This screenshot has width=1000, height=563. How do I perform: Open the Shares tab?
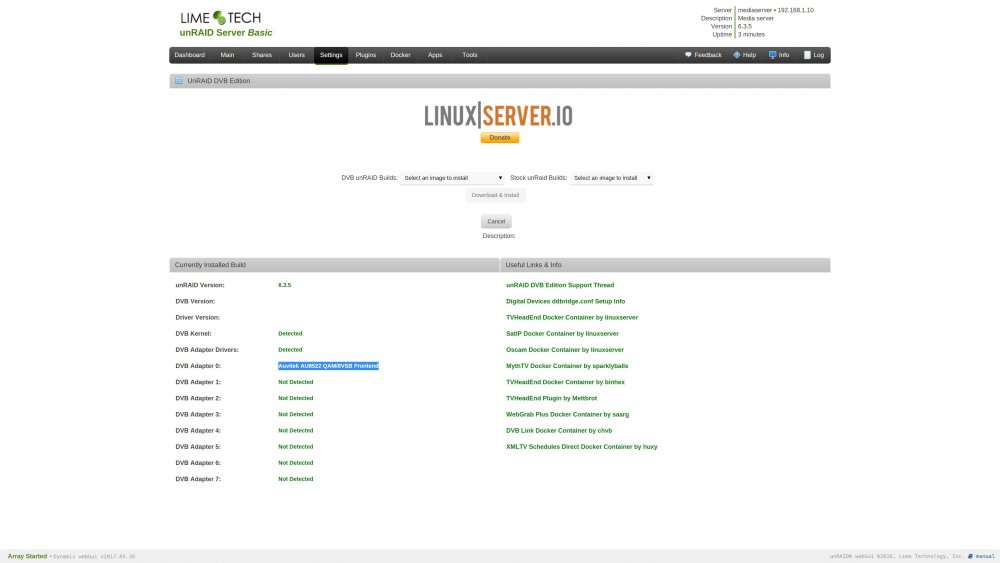point(261,55)
